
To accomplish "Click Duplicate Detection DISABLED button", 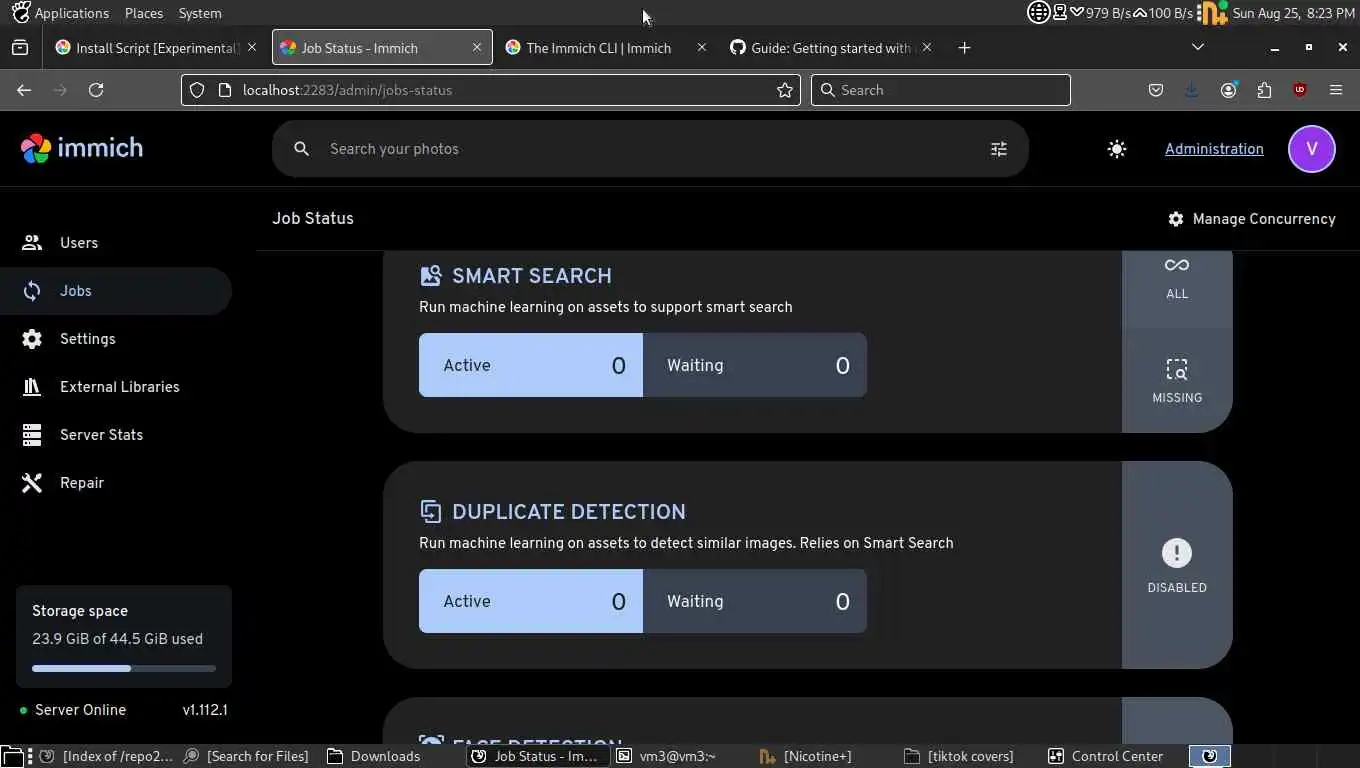I will click(x=1177, y=565).
